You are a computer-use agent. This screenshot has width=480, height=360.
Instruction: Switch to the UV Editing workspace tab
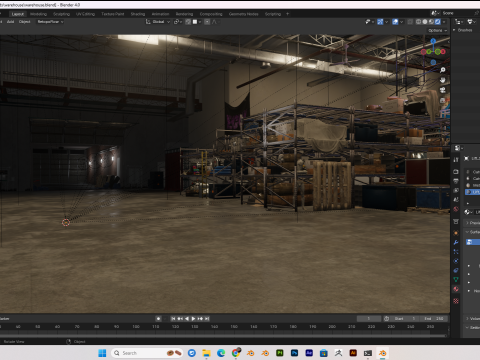pos(85,14)
